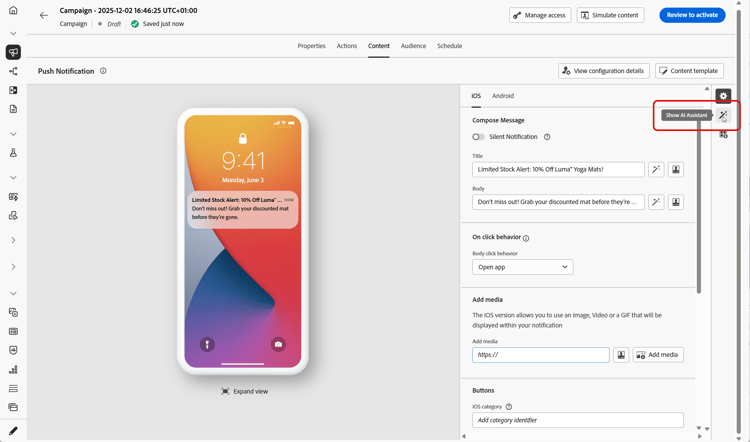This screenshot has height=442, width=750.
Task: Click help icon next to iOS category
Action: coord(509,407)
